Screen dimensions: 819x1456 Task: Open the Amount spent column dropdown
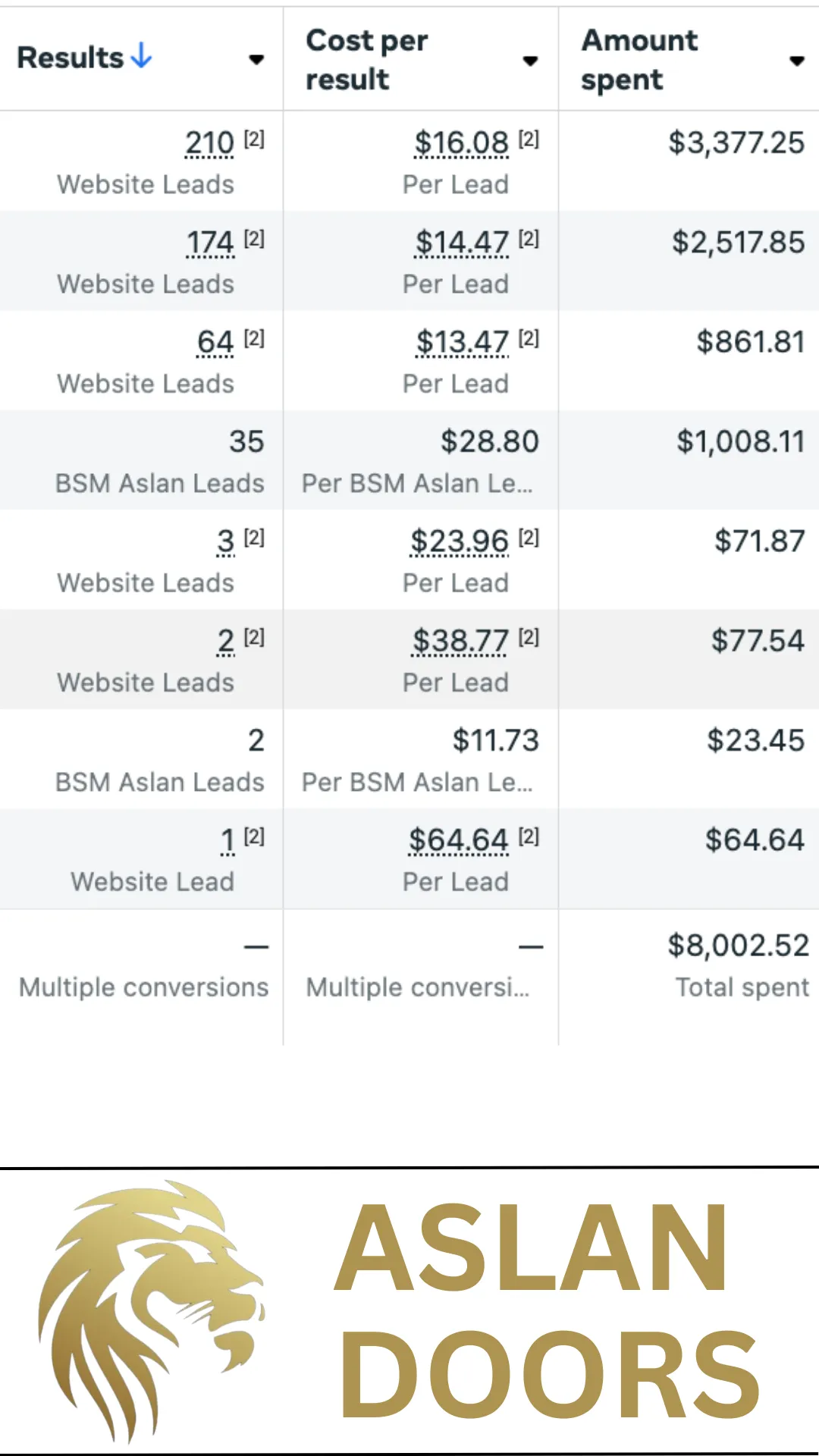click(x=796, y=61)
